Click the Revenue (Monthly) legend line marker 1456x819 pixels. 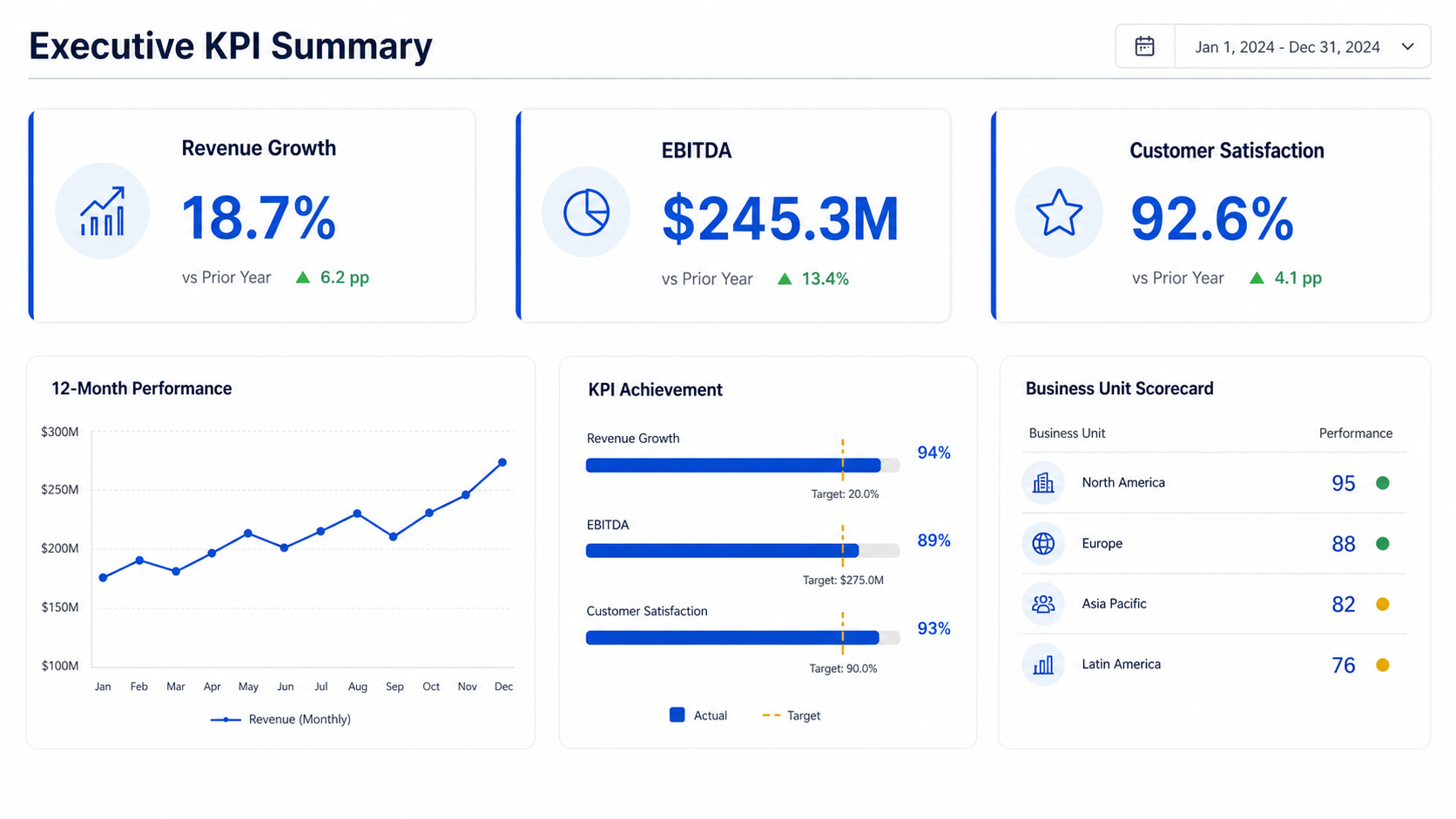click(226, 720)
